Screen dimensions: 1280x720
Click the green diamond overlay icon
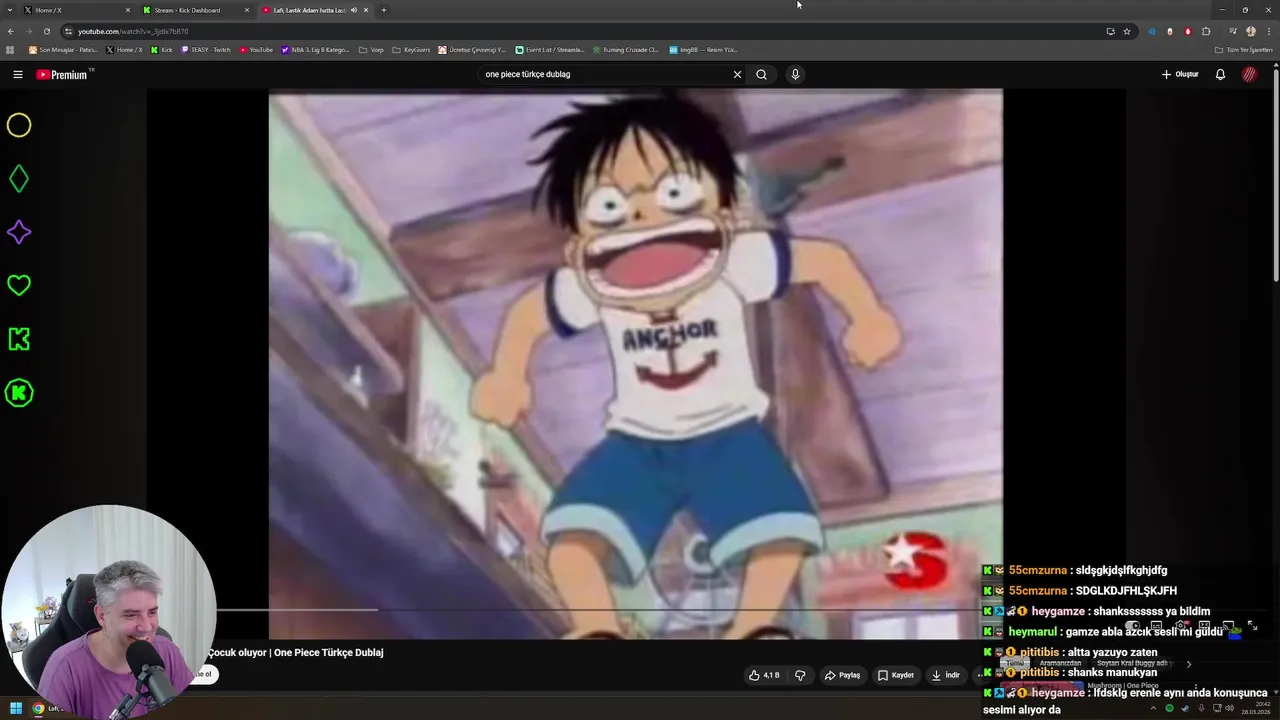pos(19,179)
